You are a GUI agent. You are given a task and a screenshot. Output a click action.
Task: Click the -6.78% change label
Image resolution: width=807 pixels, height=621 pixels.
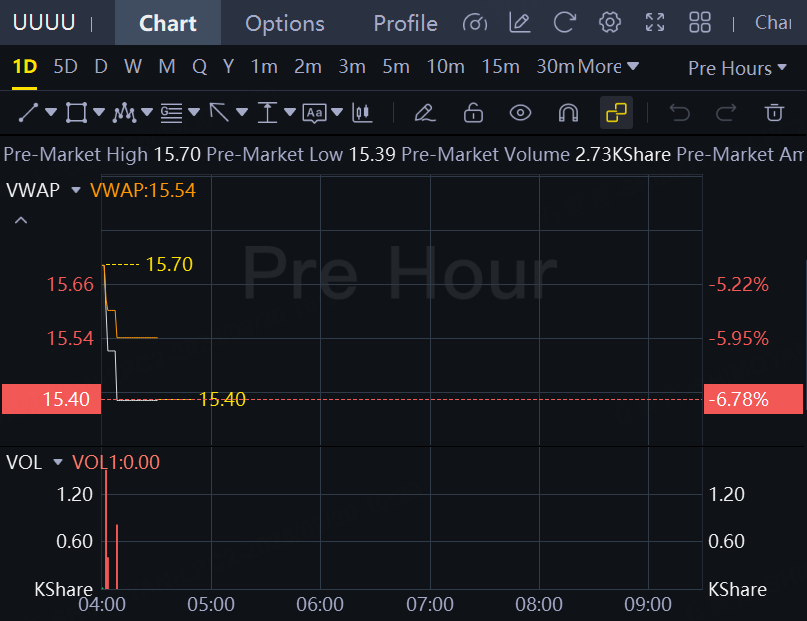pos(753,399)
